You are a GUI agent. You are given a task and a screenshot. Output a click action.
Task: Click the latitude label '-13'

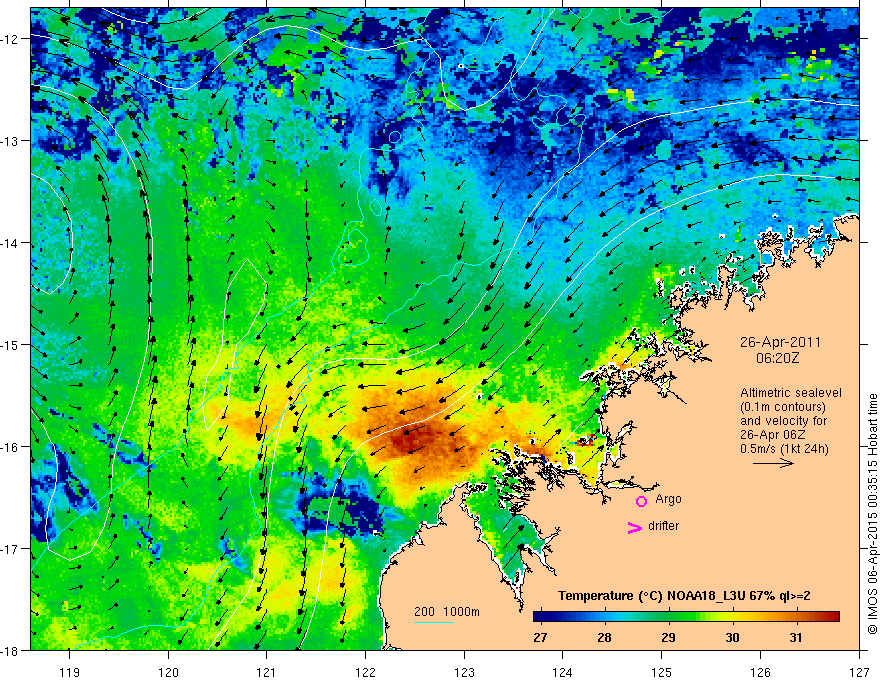[11, 141]
